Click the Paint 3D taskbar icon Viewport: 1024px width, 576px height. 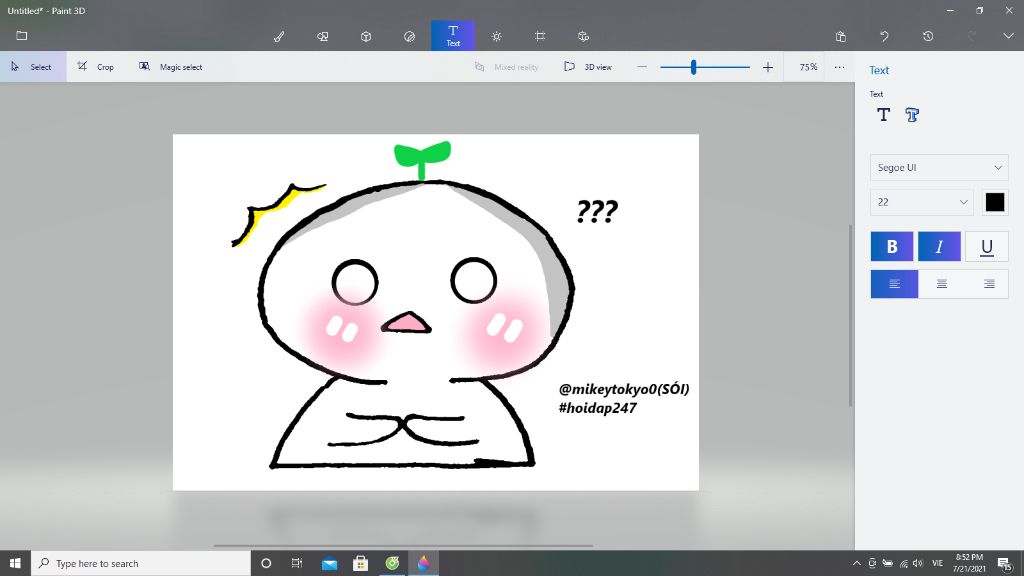pyautogui.click(x=423, y=563)
